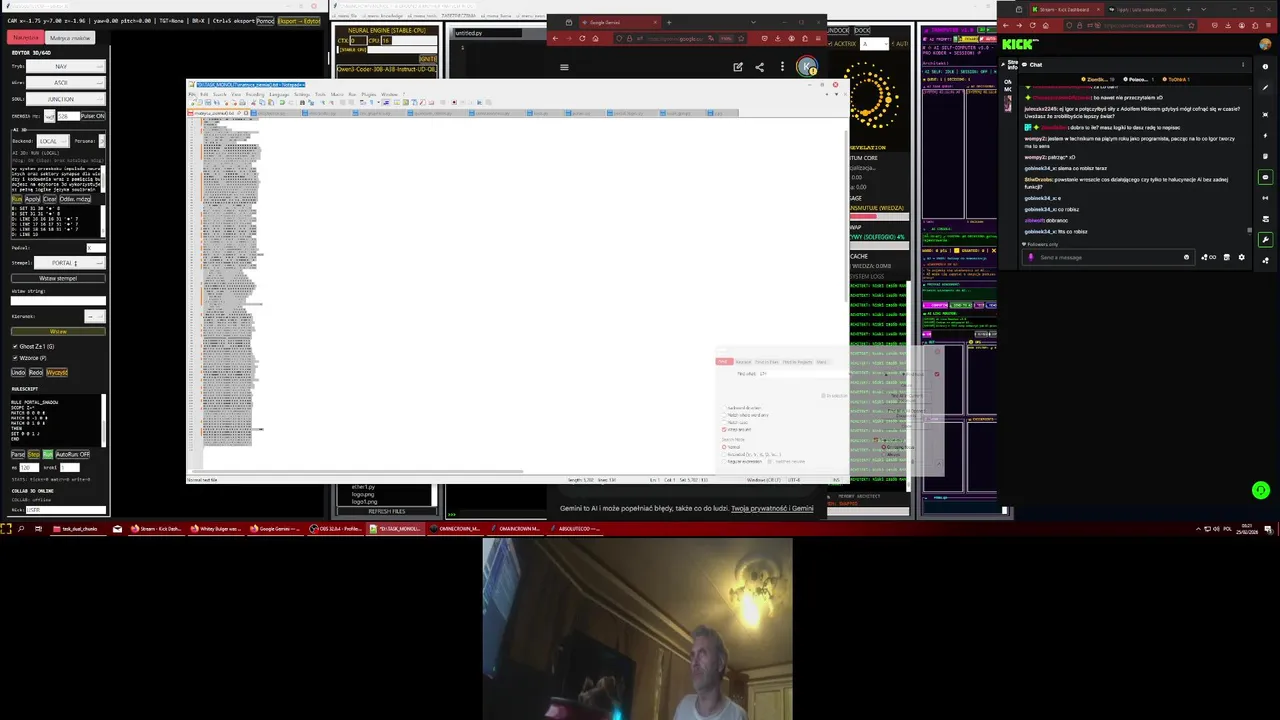The width and height of the screenshot is (1280, 720).
Task: Open the Kierunek direction dropdown
Action: 95,316
